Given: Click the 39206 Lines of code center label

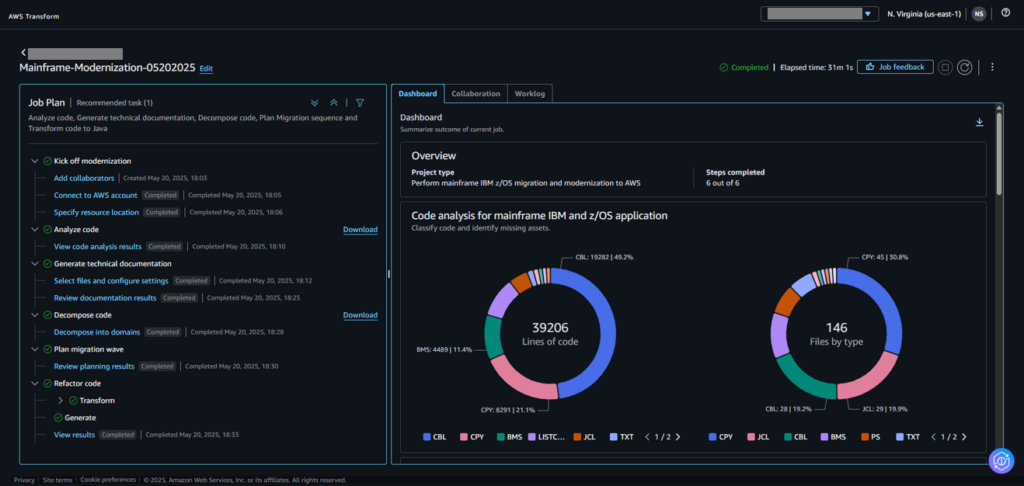Looking at the screenshot, I should pyautogui.click(x=550, y=332).
